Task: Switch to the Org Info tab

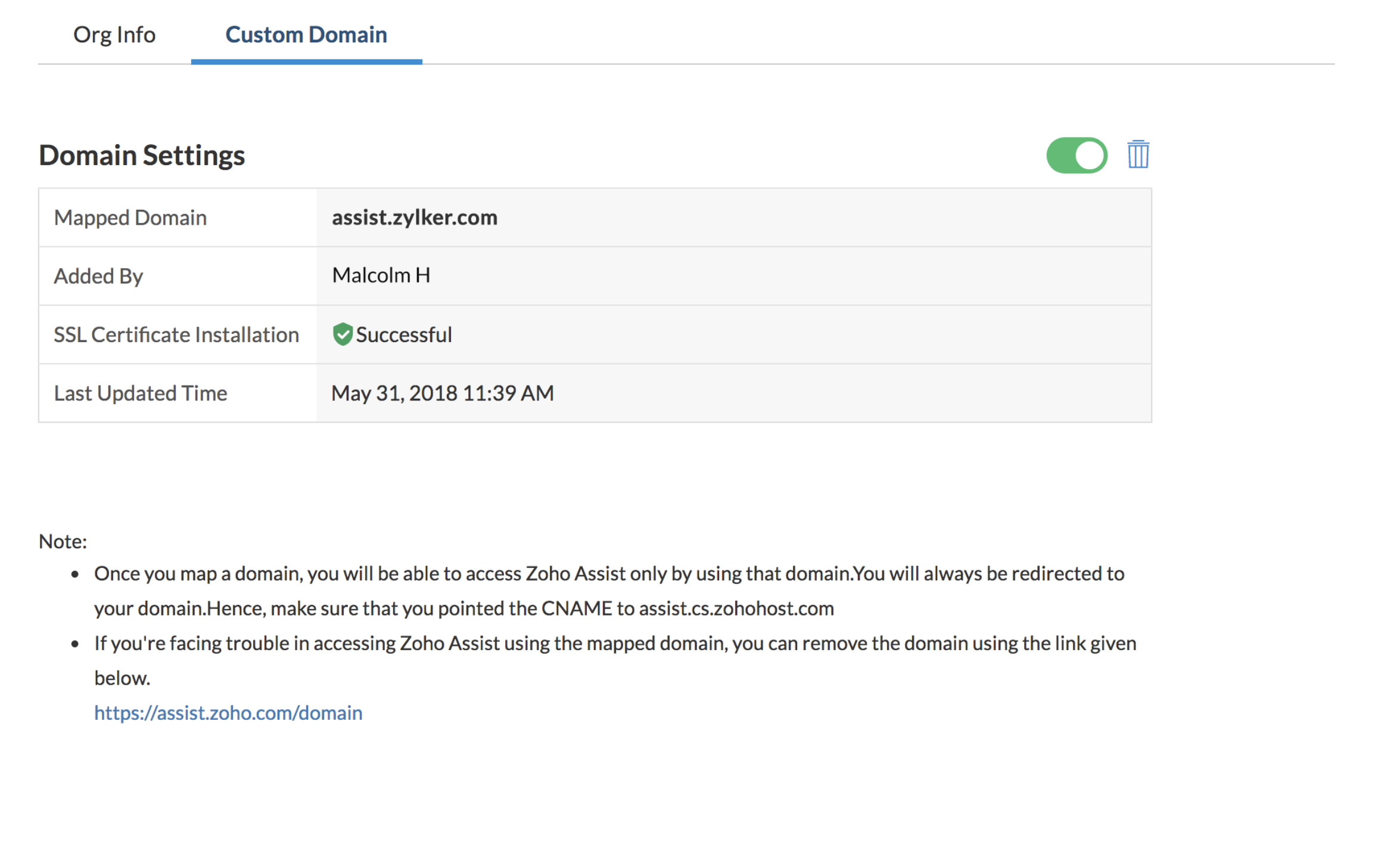Action: point(114,35)
